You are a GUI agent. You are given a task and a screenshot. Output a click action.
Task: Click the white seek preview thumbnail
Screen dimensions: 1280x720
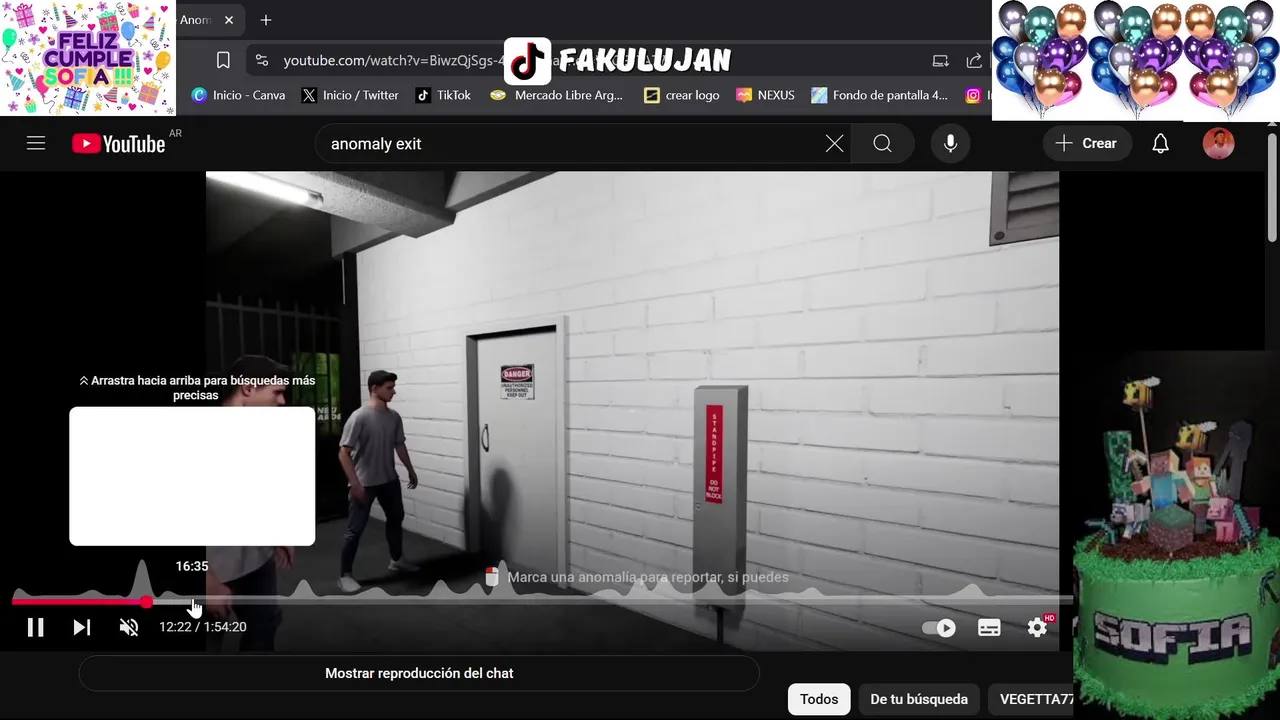click(192, 476)
